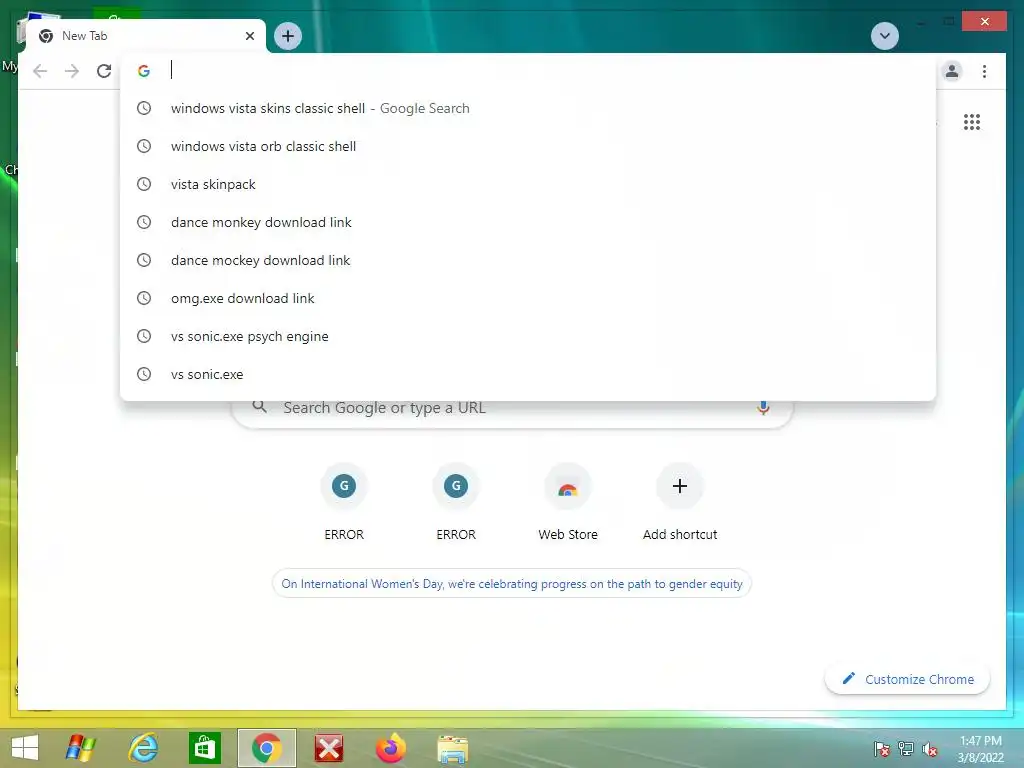Image resolution: width=1024 pixels, height=768 pixels.
Task: Launch Firefox from taskbar
Action: point(391,748)
